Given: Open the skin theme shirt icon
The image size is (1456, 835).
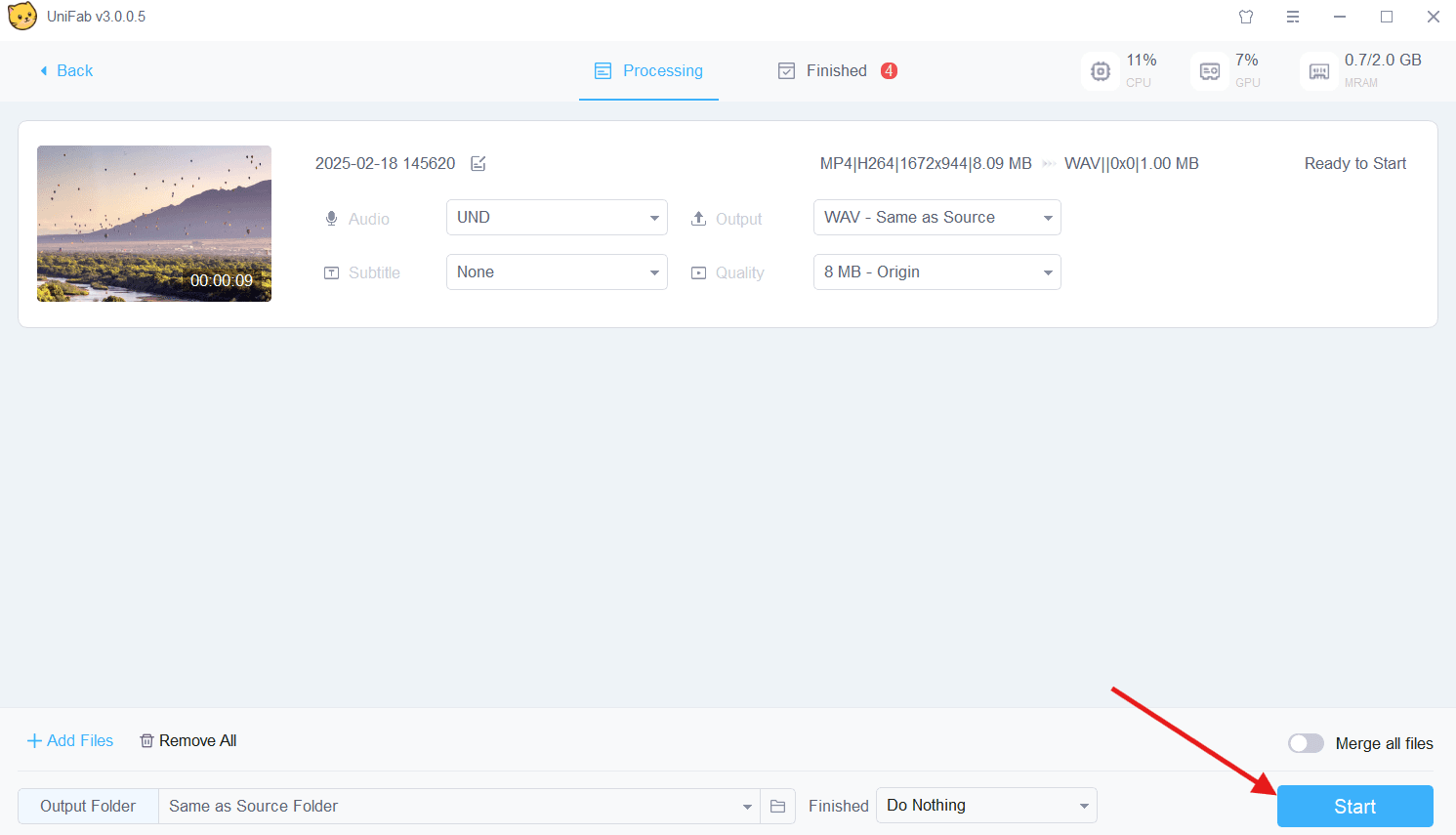Looking at the screenshot, I should [x=1246, y=17].
